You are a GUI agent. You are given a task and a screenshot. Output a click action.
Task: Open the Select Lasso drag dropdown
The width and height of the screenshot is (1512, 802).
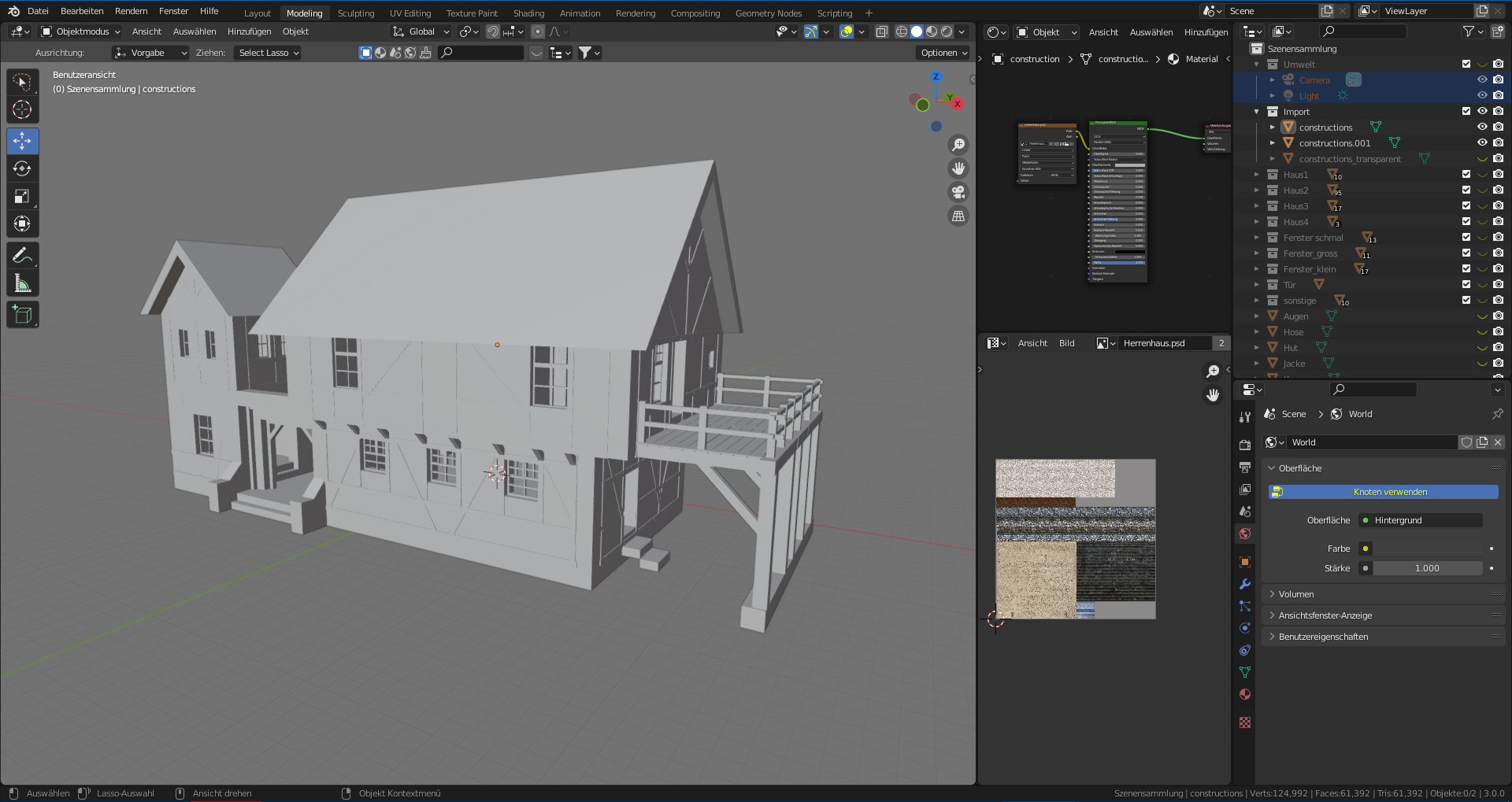point(269,53)
